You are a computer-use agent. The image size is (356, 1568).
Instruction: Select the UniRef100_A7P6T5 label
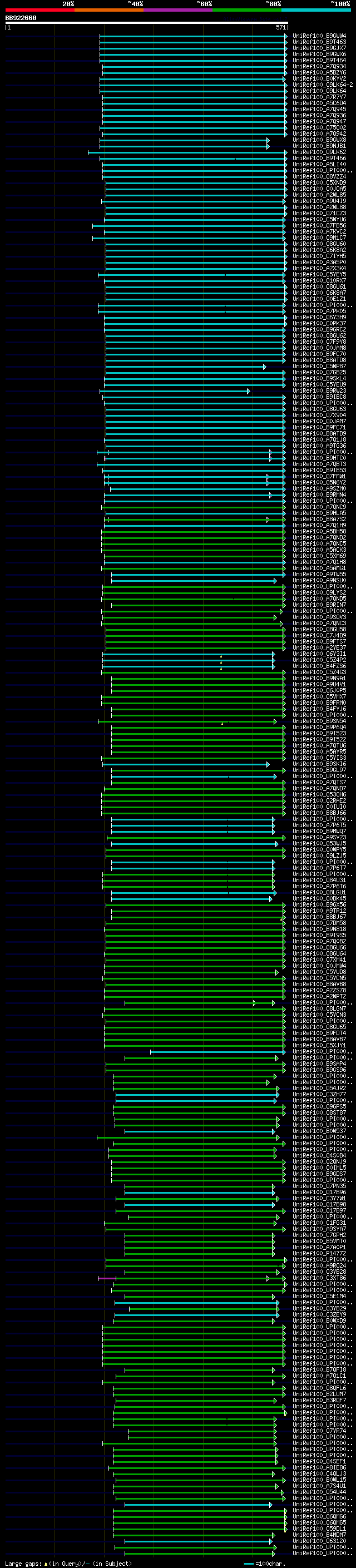[x=319, y=825]
